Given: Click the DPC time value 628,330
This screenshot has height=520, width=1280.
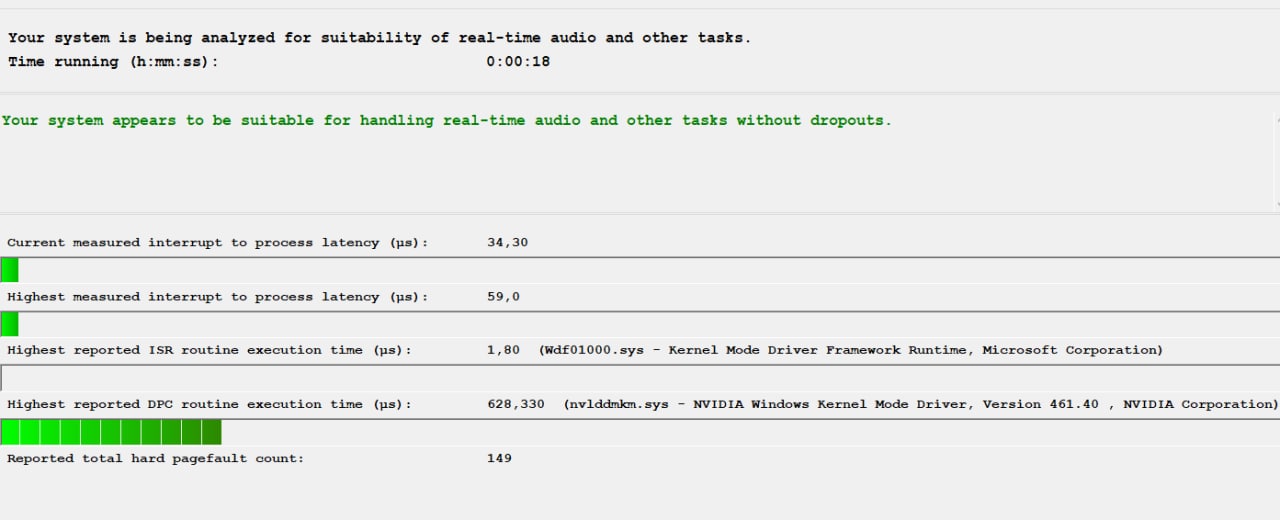Looking at the screenshot, I should pos(516,405).
